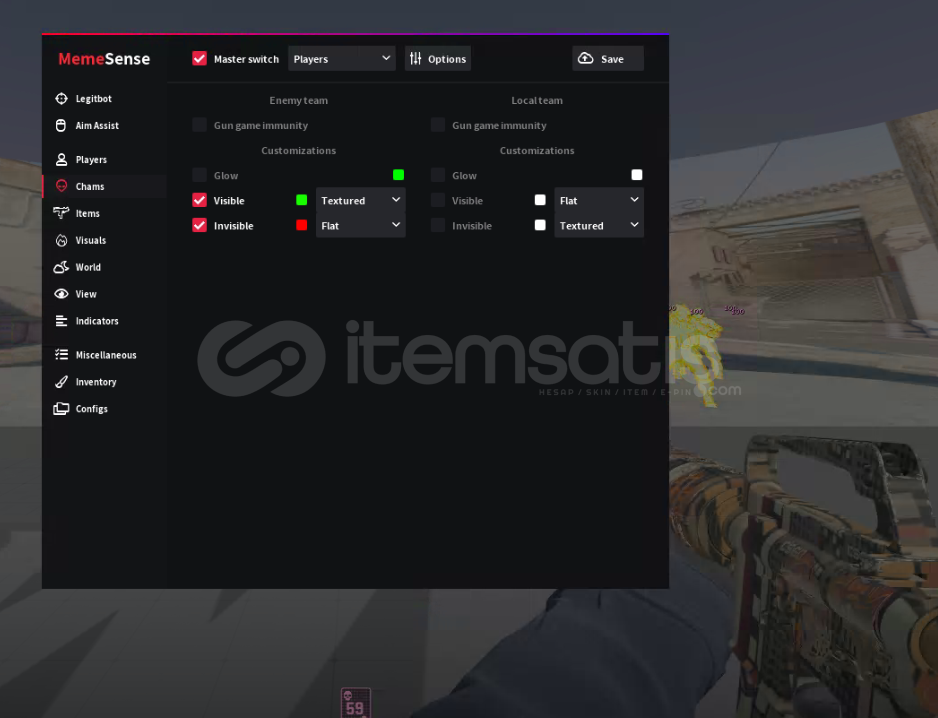Click the Options button

click(438, 59)
